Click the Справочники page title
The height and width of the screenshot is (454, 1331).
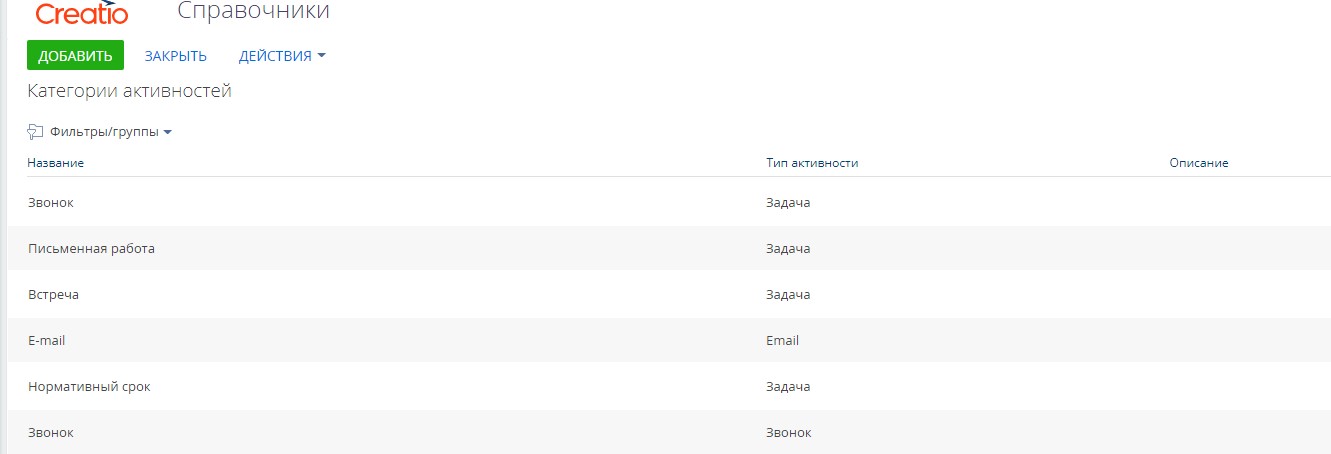[253, 11]
